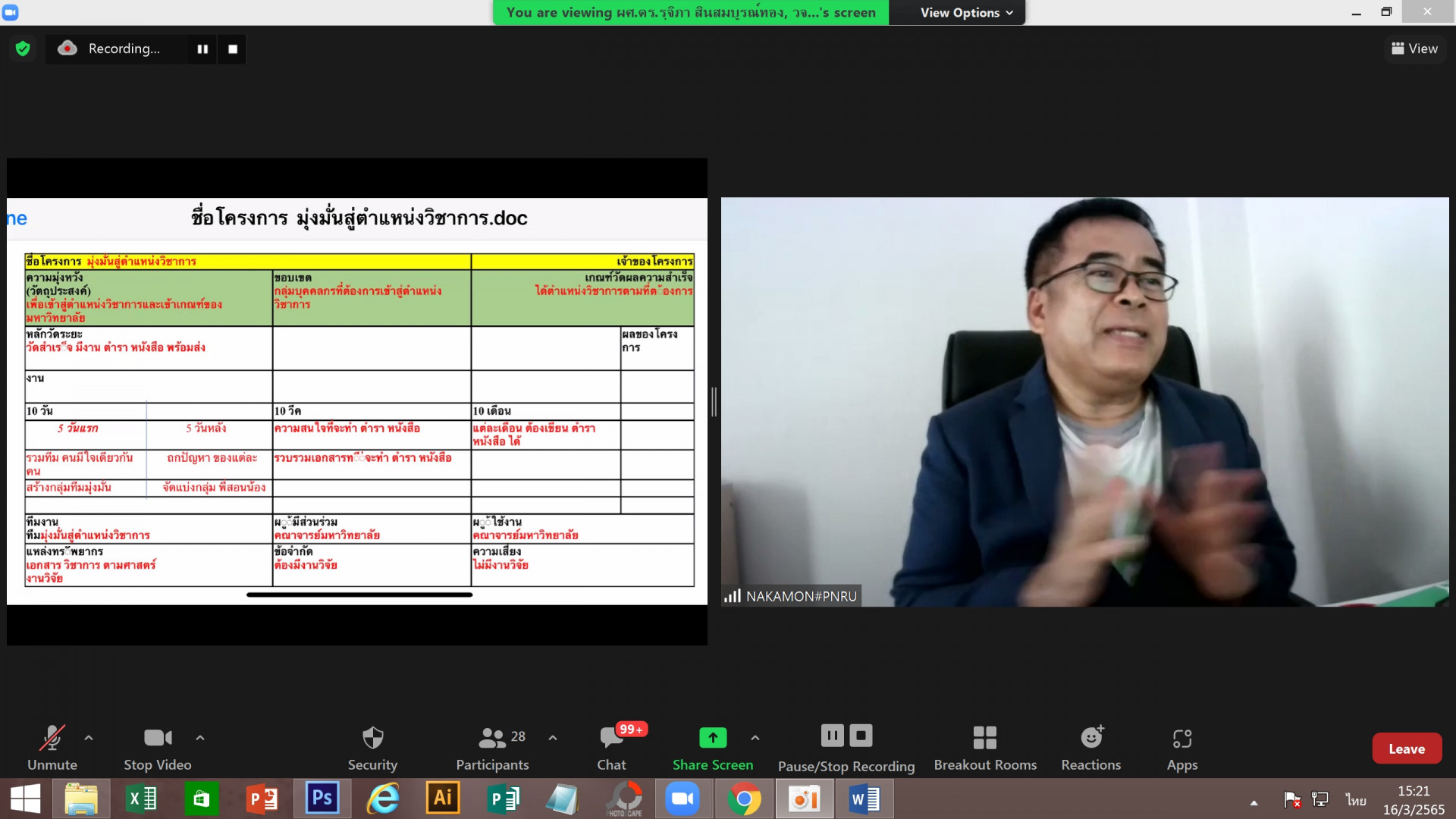
Task: Open Photoshop from the taskbar
Action: [322, 799]
